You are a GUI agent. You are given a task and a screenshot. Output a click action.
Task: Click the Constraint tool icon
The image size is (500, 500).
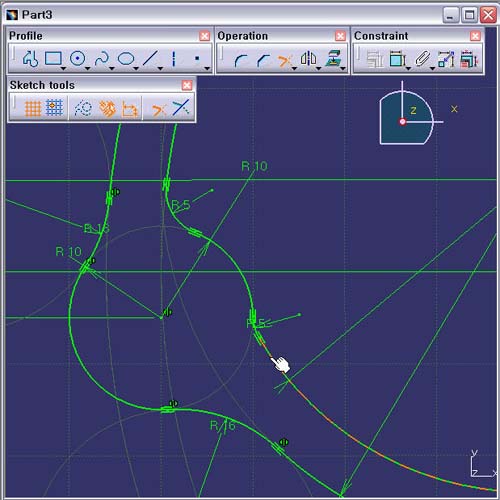(397, 59)
